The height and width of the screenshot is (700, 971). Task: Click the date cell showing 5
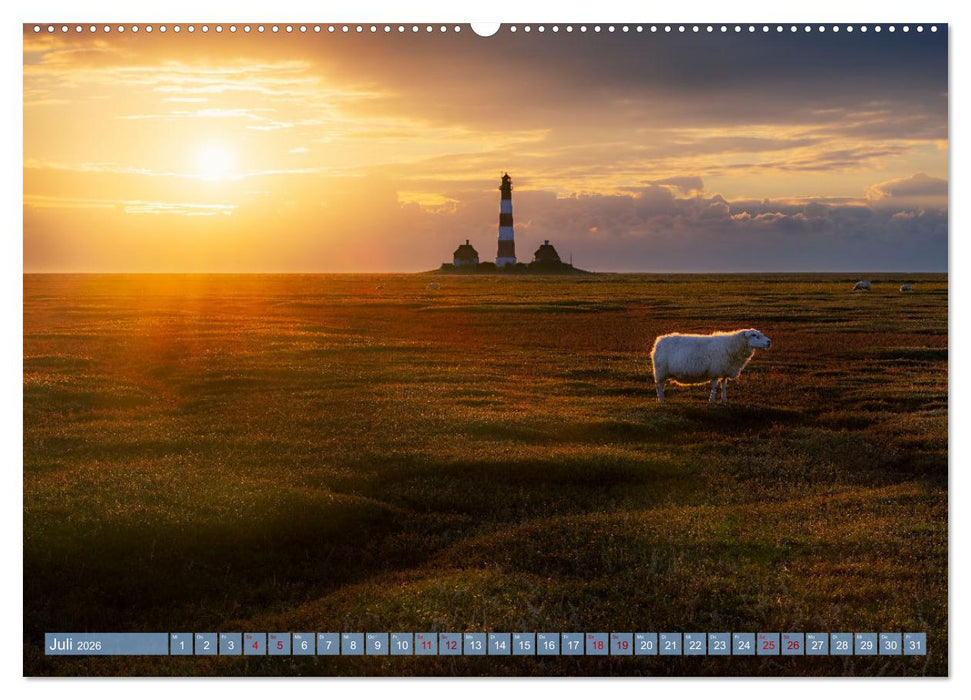pyautogui.click(x=281, y=646)
